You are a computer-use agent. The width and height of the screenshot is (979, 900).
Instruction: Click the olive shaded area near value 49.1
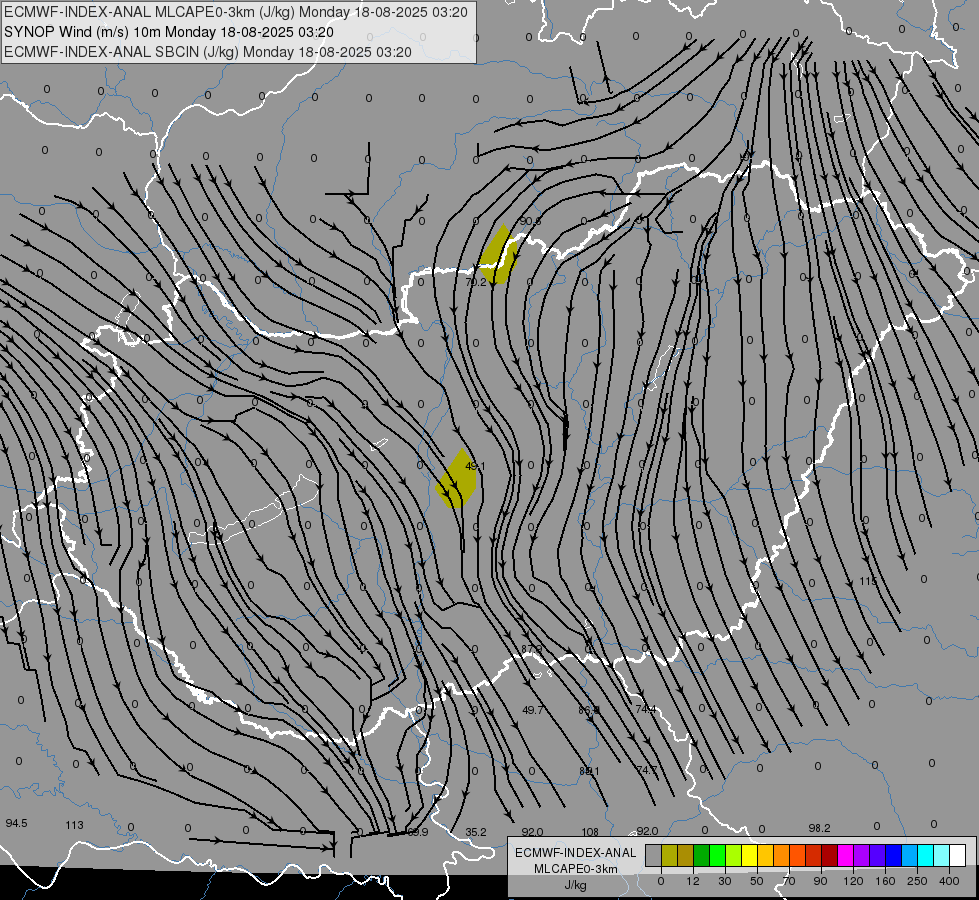[x=457, y=478]
